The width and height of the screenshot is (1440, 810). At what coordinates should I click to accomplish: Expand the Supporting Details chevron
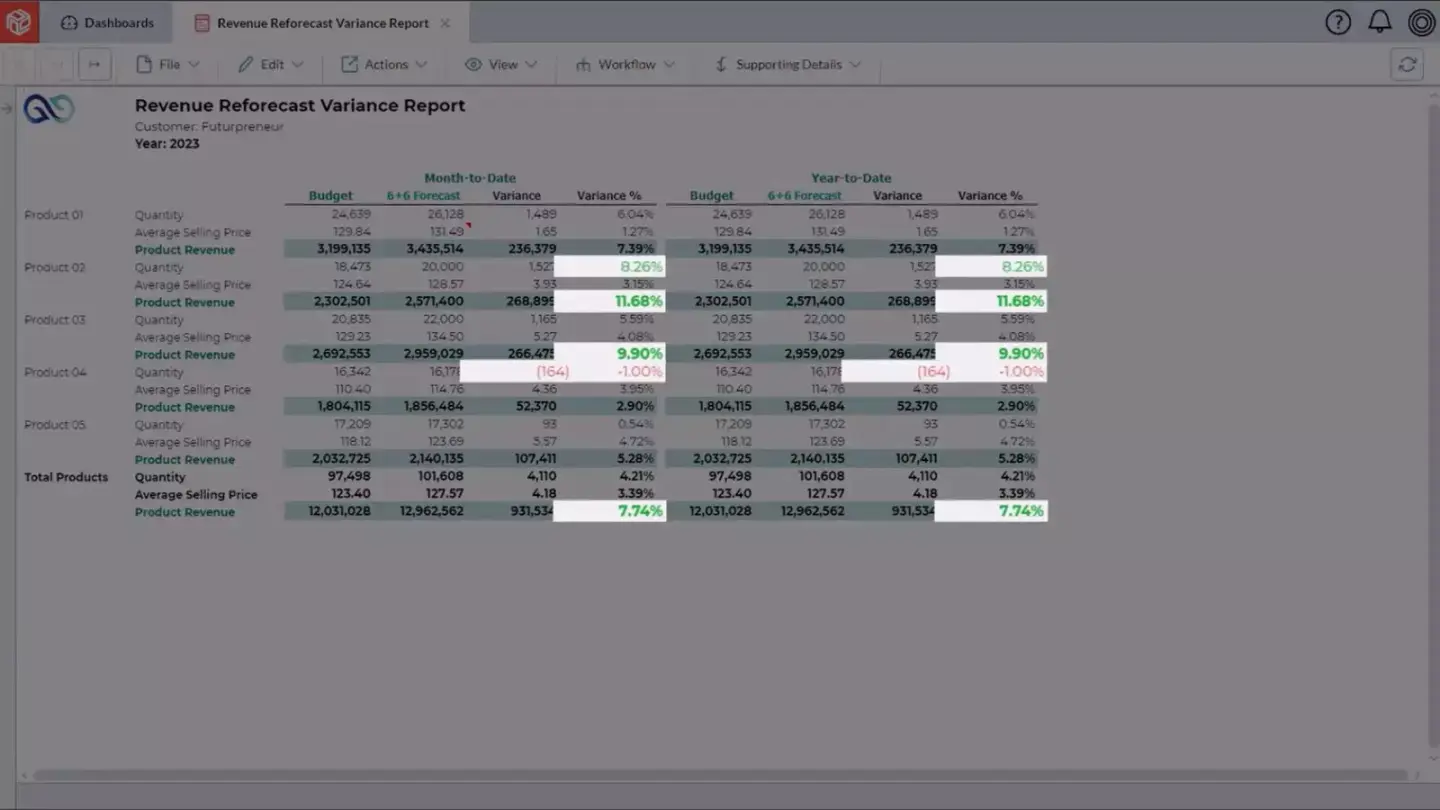[x=855, y=64]
